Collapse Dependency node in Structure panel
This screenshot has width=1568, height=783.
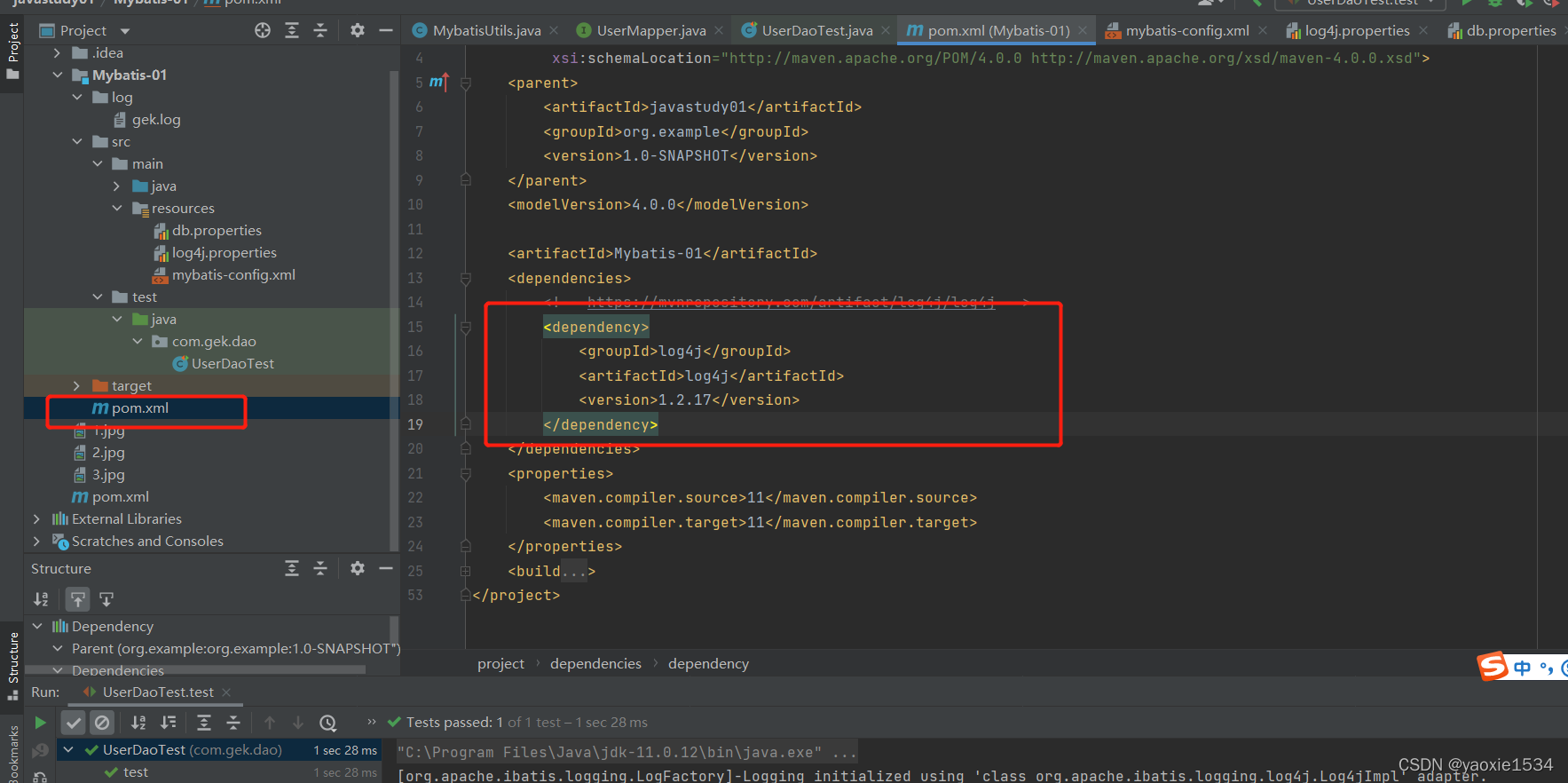coord(37,627)
